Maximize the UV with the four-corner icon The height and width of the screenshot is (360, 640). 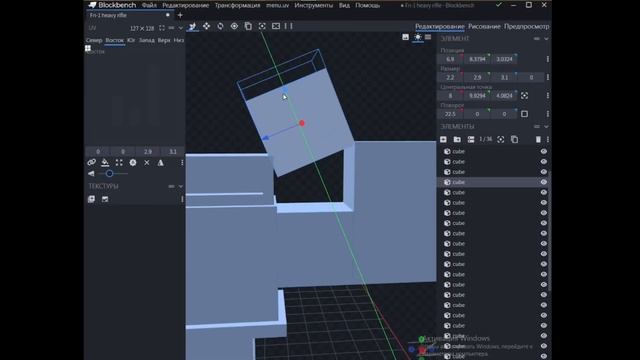click(119, 162)
